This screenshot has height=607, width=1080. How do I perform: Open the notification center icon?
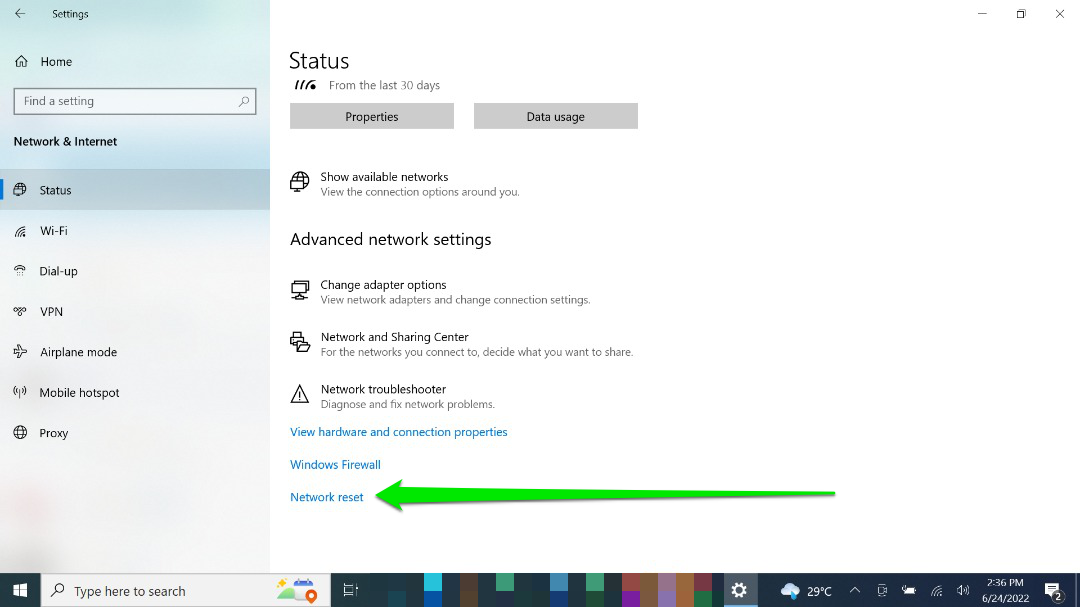(x=1053, y=591)
